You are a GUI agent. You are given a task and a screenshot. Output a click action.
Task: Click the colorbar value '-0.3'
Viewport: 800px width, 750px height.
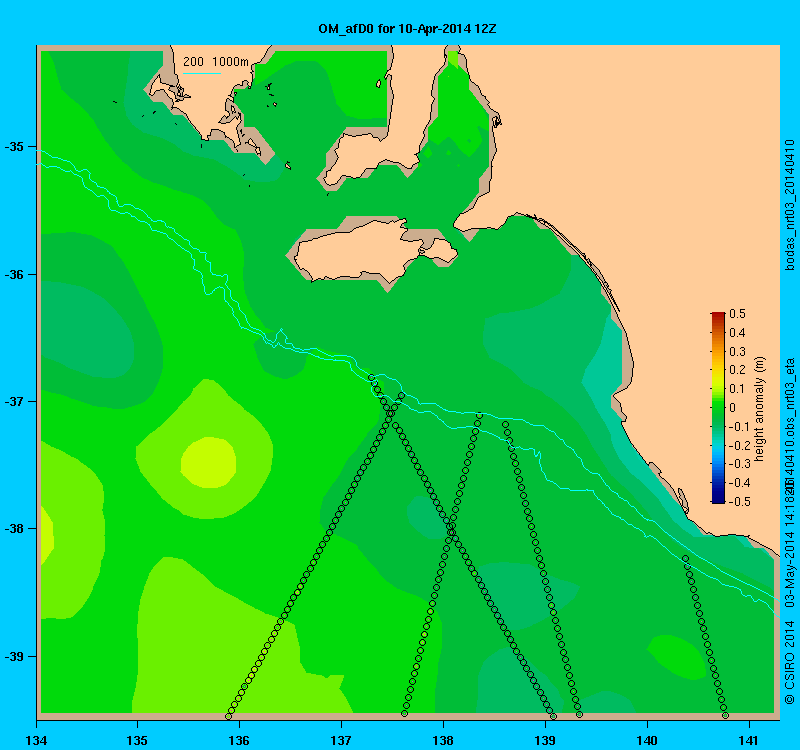click(738, 464)
